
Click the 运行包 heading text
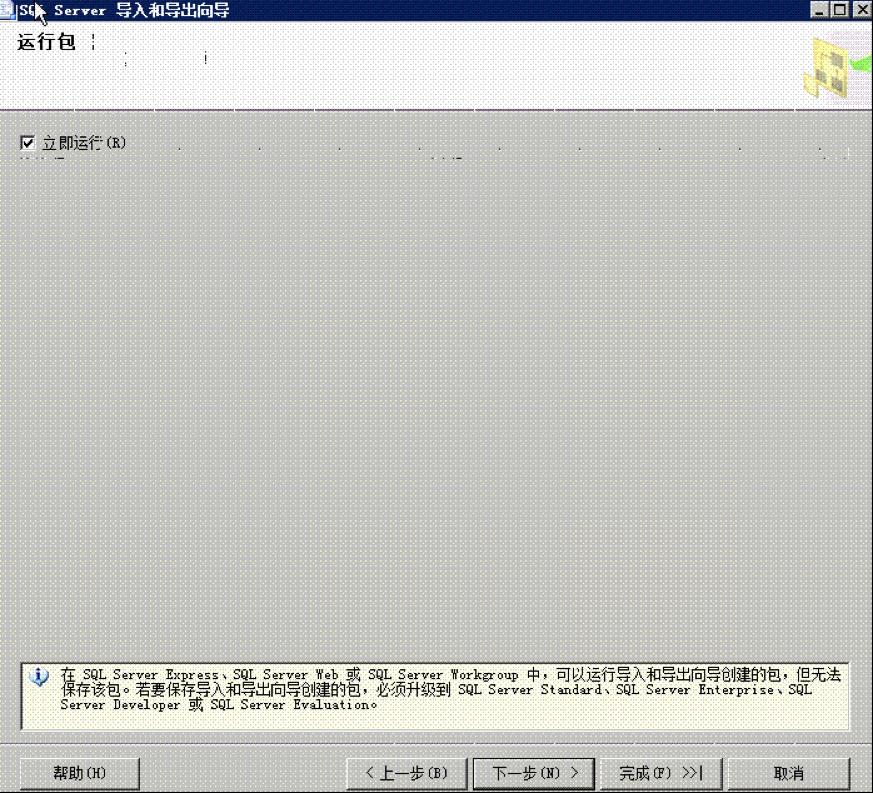coord(46,42)
